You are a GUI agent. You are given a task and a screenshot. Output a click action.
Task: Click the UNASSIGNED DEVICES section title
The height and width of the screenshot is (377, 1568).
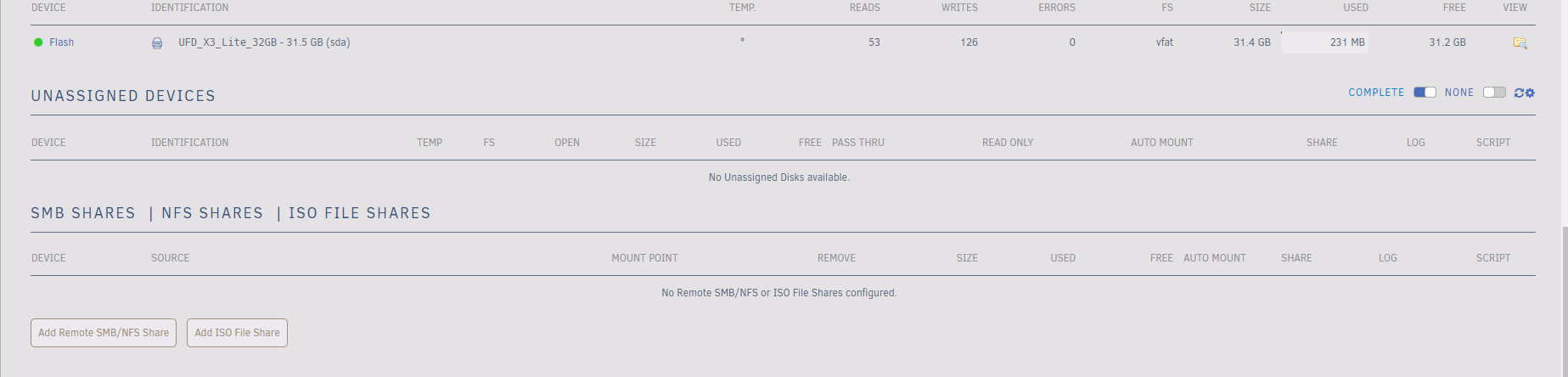[123, 96]
